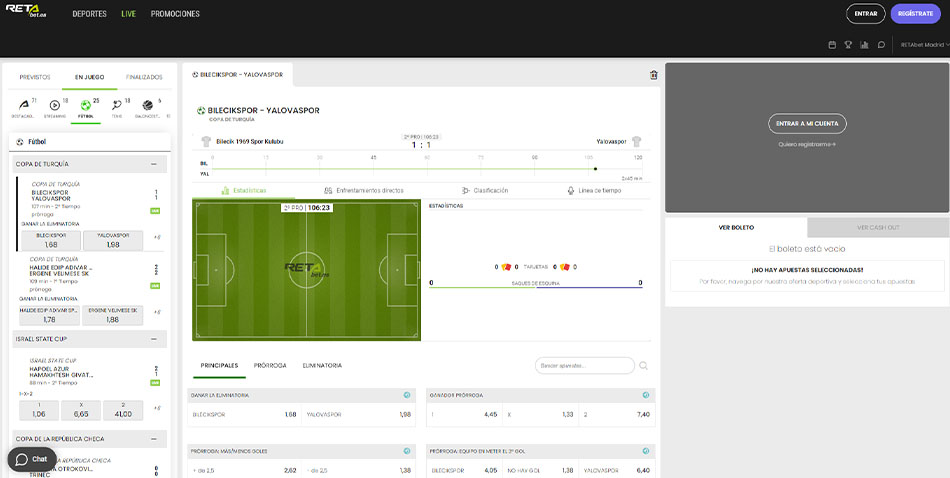Switch to the Ver Boleto tab
The width and height of the screenshot is (950, 478).
click(x=736, y=228)
